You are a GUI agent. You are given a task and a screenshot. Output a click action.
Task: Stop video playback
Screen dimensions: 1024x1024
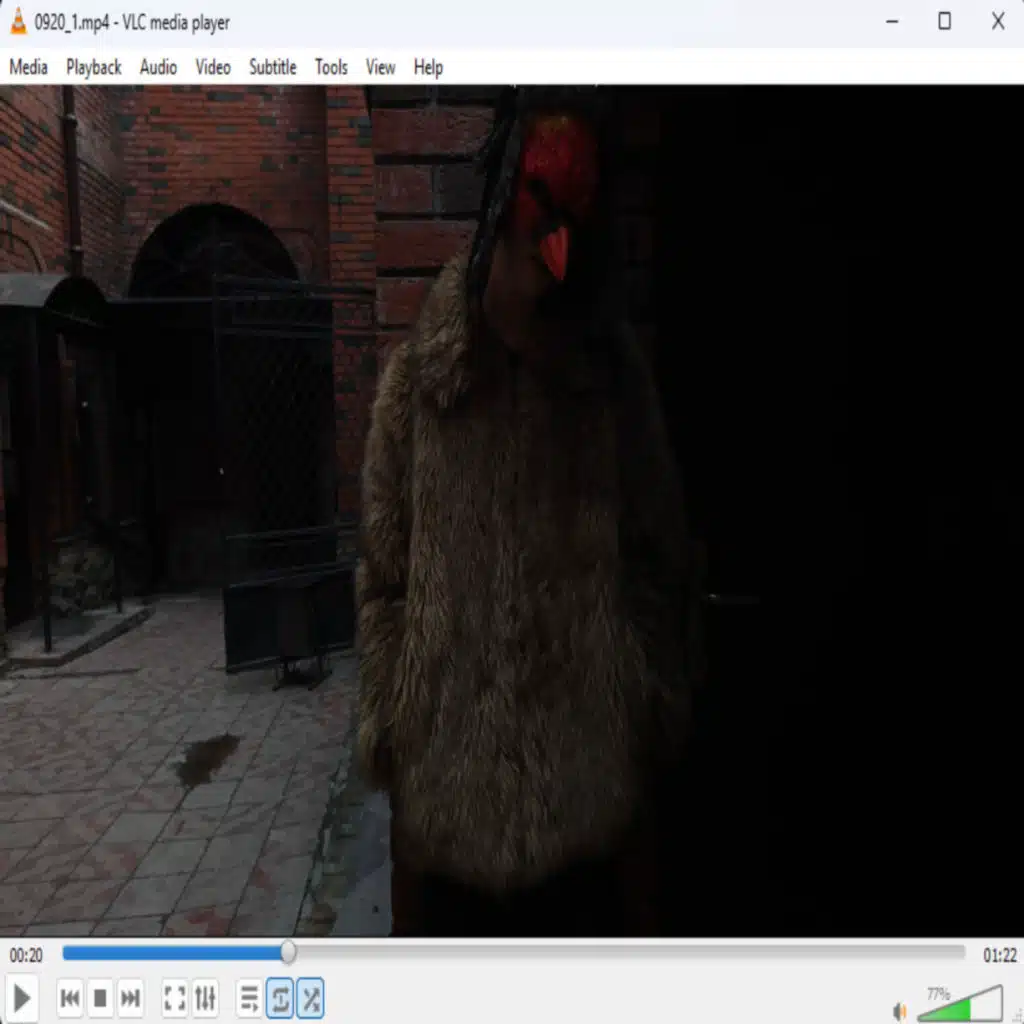click(x=100, y=998)
